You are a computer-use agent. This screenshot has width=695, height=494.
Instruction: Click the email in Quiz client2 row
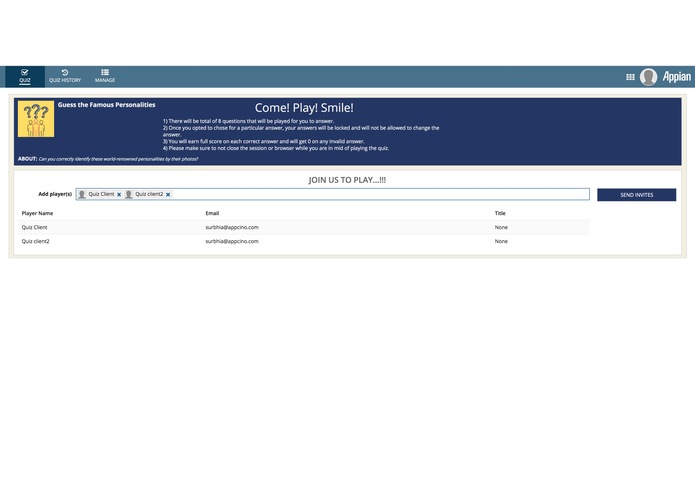coord(232,241)
